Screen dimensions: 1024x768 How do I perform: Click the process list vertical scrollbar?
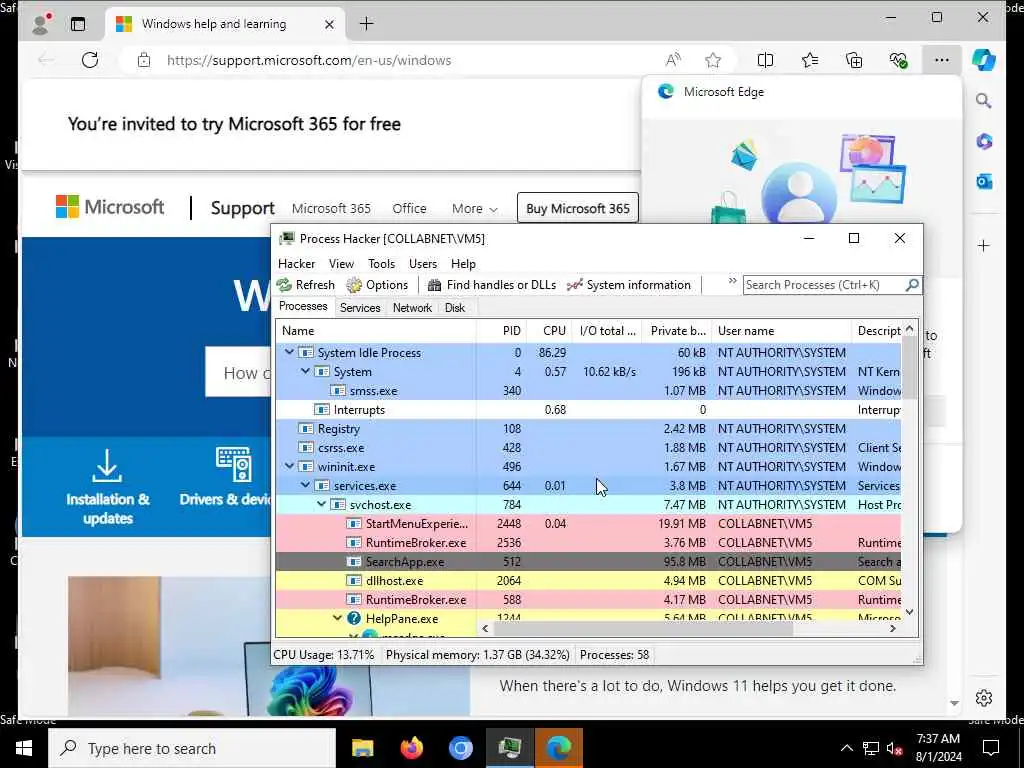tap(909, 367)
